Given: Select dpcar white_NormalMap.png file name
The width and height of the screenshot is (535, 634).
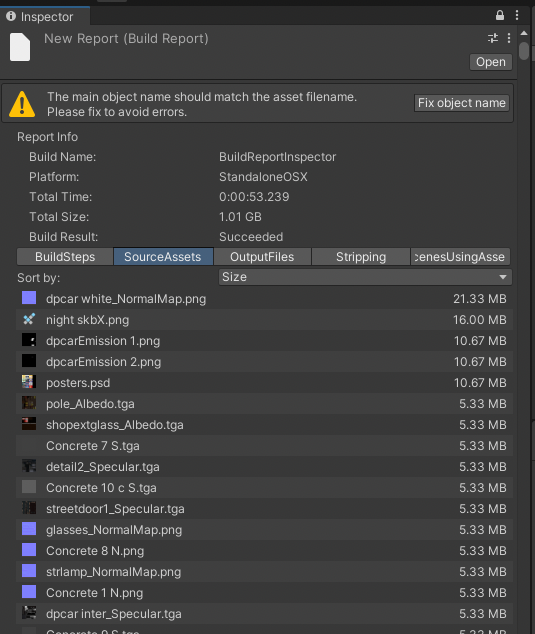Looking at the screenshot, I should 126,299.
